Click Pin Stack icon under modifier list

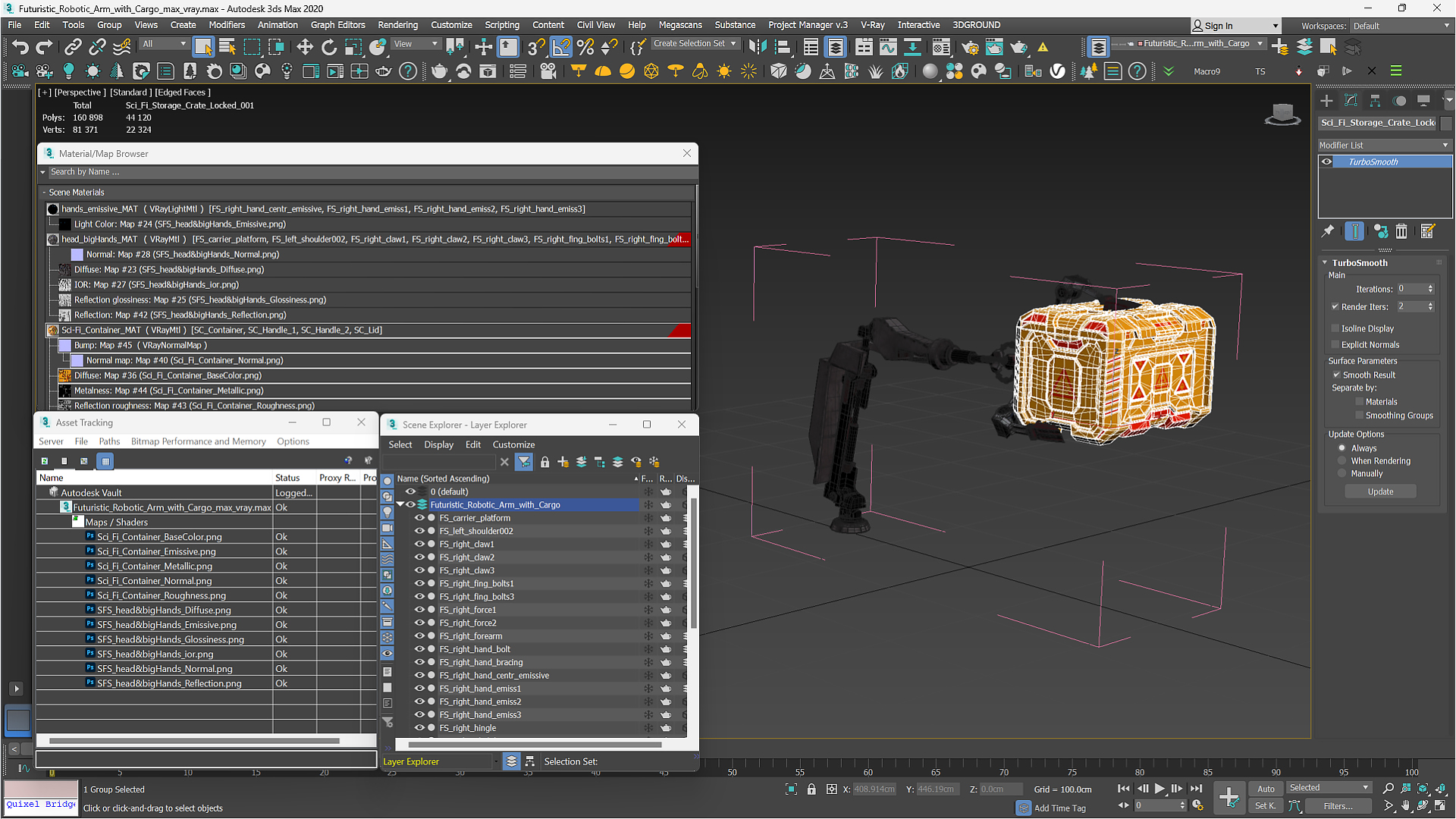click(x=1328, y=231)
